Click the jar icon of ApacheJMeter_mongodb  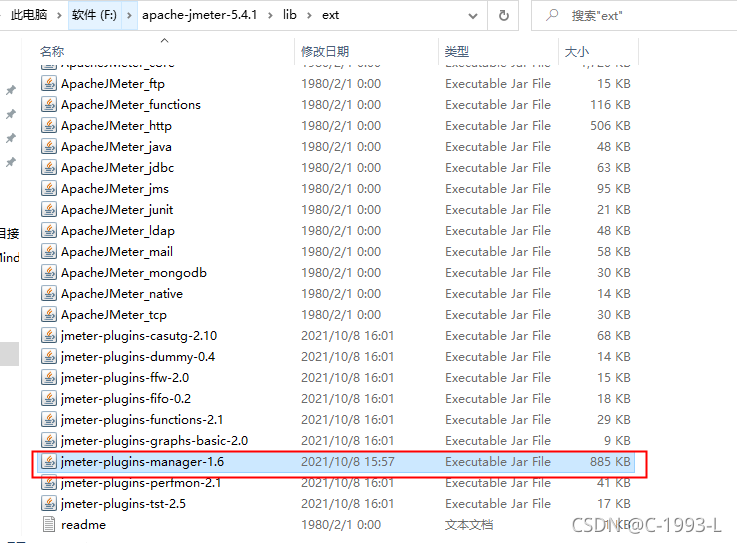coord(49,273)
